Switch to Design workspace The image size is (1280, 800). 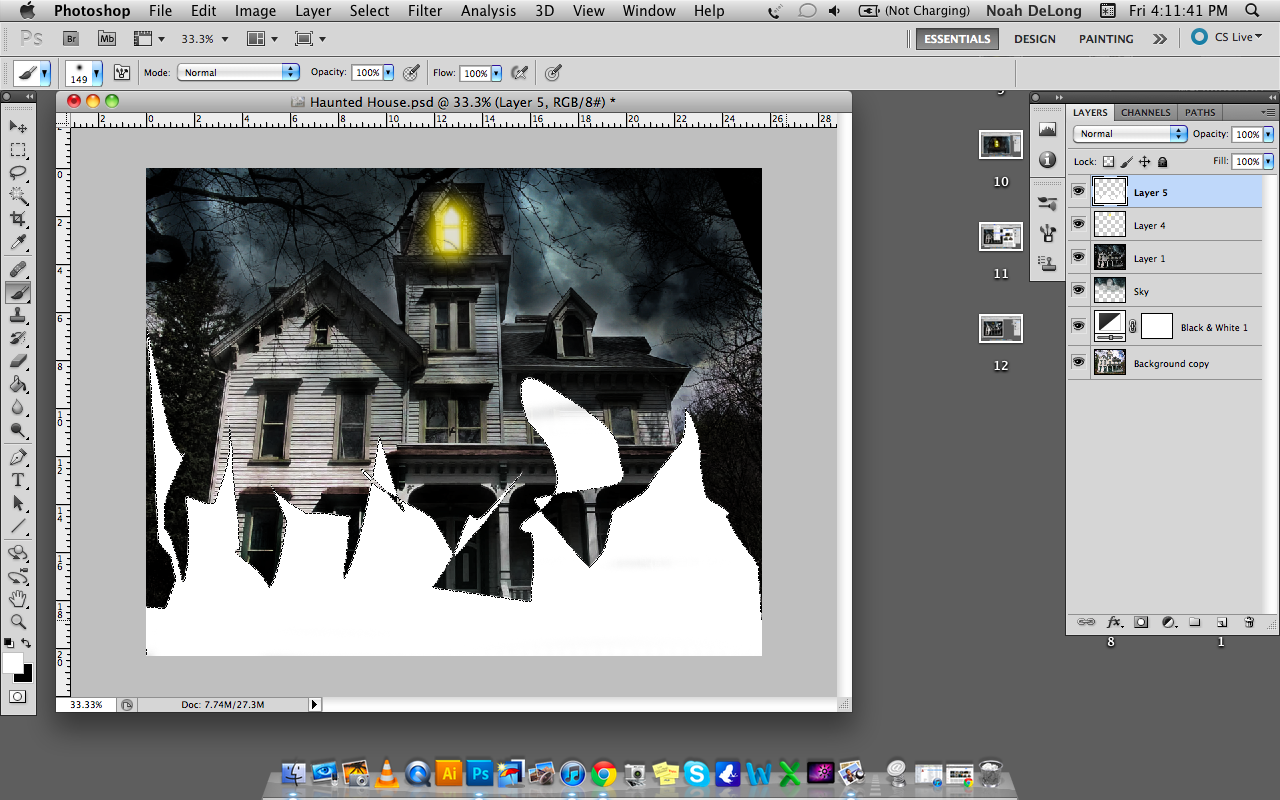[x=1034, y=39]
